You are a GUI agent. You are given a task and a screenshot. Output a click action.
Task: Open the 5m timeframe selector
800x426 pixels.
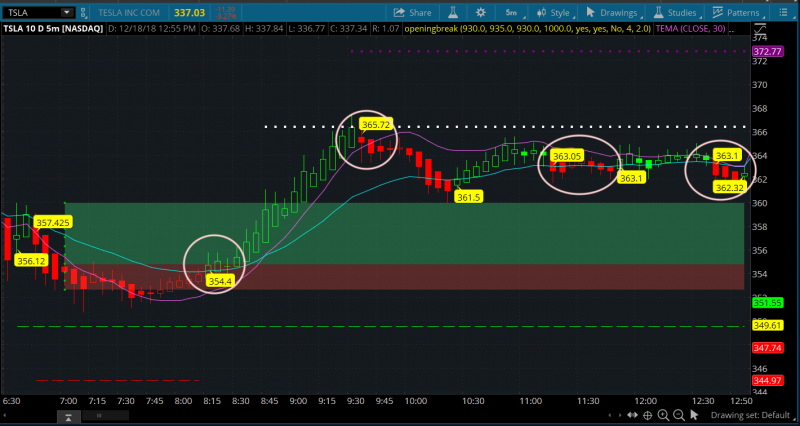point(511,12)
